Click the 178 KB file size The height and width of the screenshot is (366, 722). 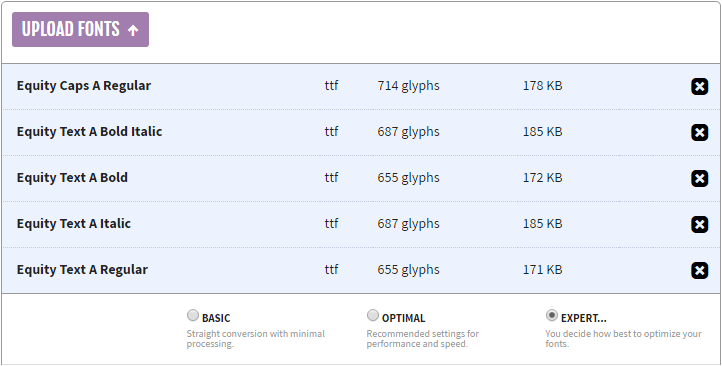tap(542, 86)
